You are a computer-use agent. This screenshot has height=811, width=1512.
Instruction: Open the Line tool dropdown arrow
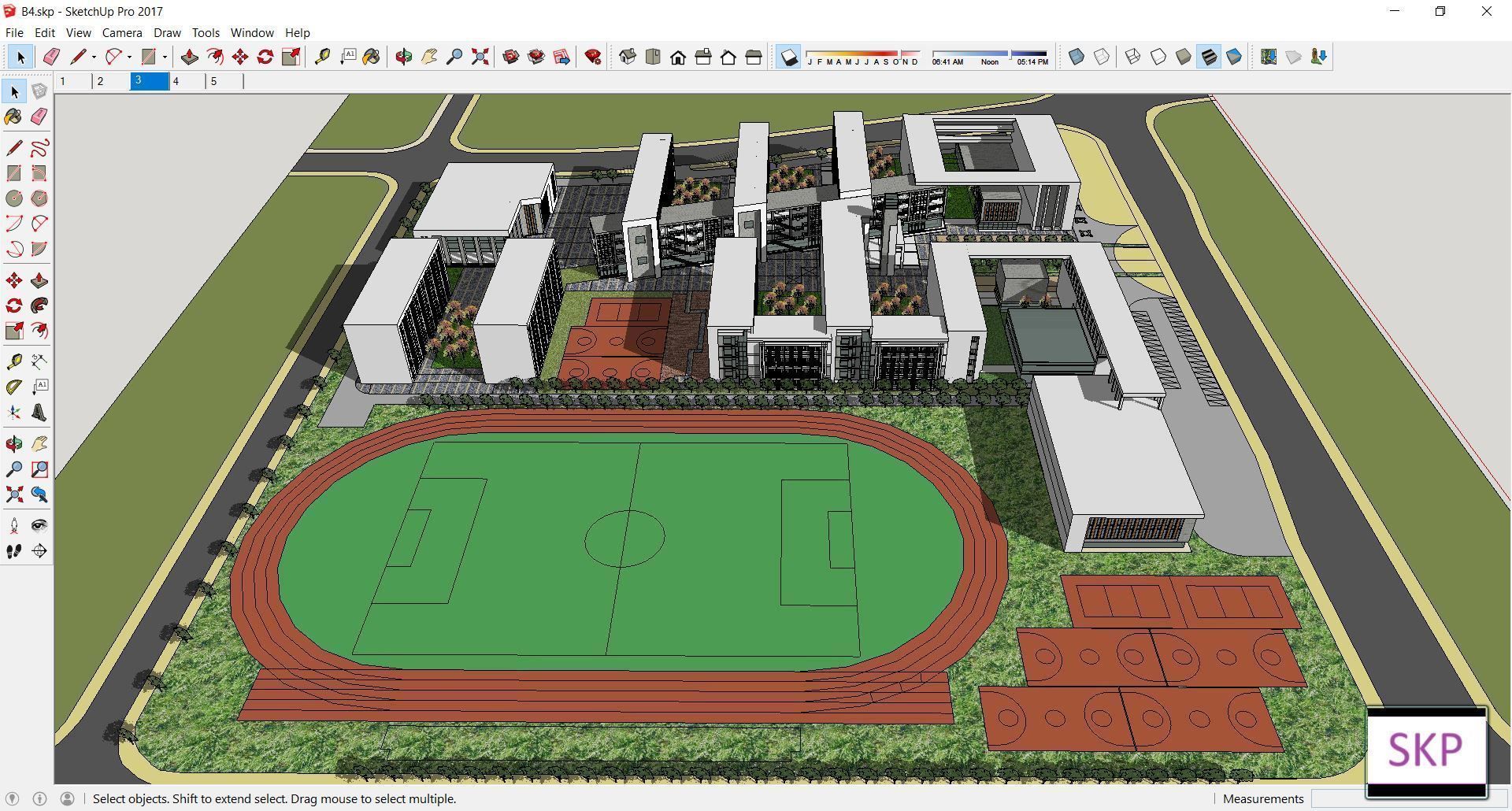click(x=93, y=56)
